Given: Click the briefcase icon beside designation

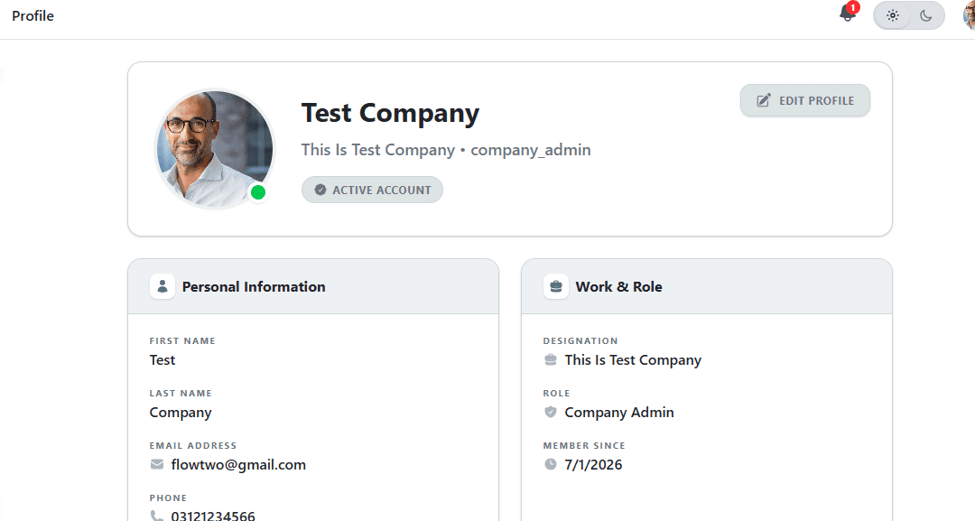Looking at the screenshot, I should coord(550,359).
